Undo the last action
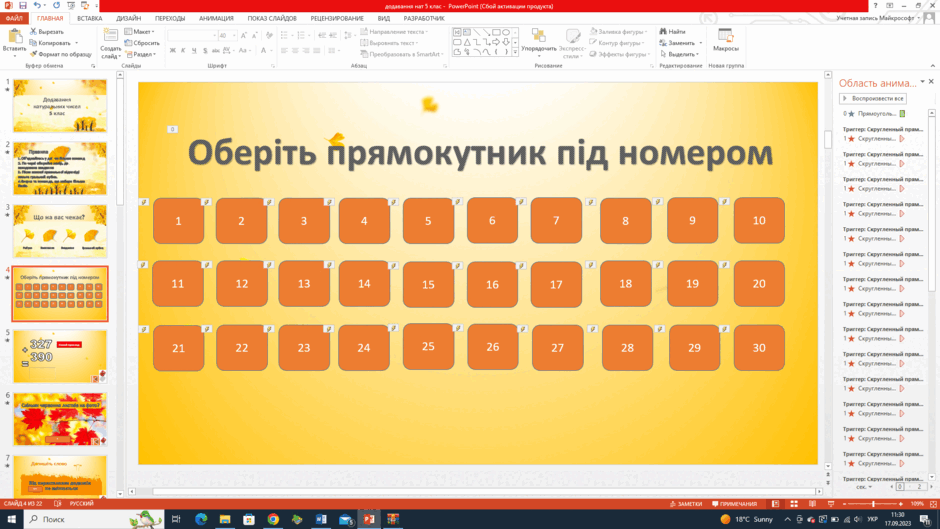The width and height of the screenshot is (940, 529). pos(37,5)
